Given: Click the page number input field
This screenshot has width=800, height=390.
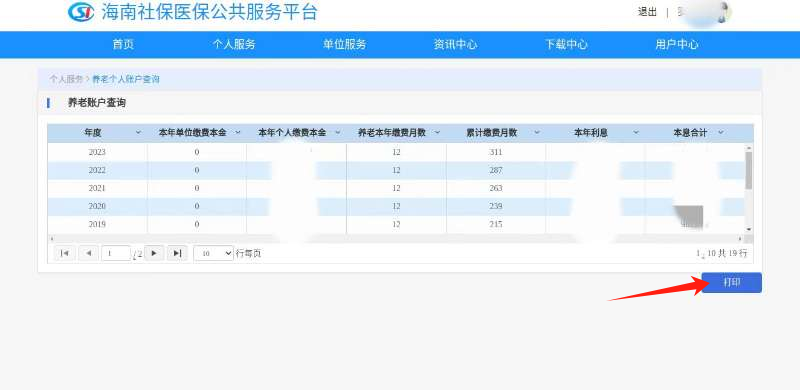Looking at the screenshot, I should point(116,253).
